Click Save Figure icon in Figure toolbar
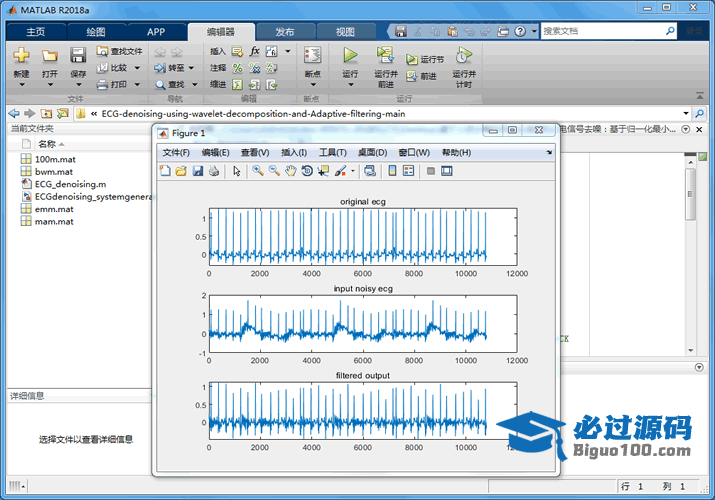This screenshot has width=715, height=500. pos(197,171)
